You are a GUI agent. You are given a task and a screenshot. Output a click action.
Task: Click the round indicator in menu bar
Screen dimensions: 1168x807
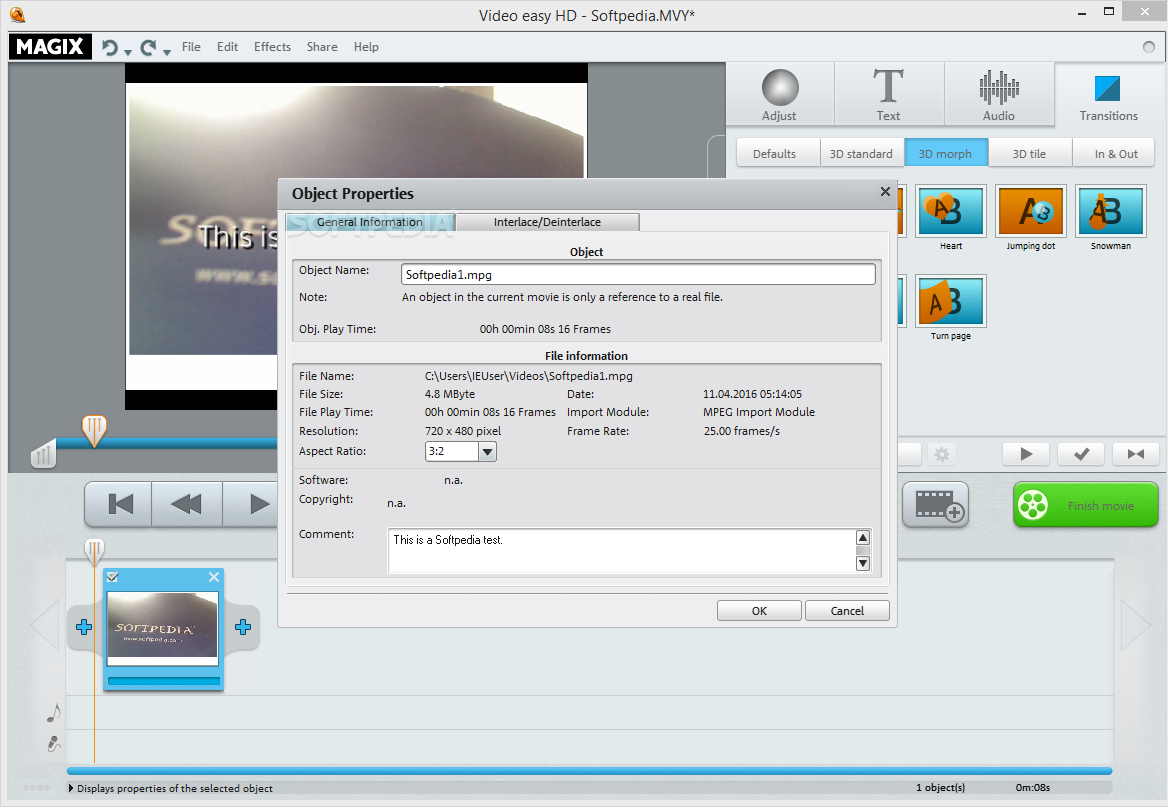1149,47
